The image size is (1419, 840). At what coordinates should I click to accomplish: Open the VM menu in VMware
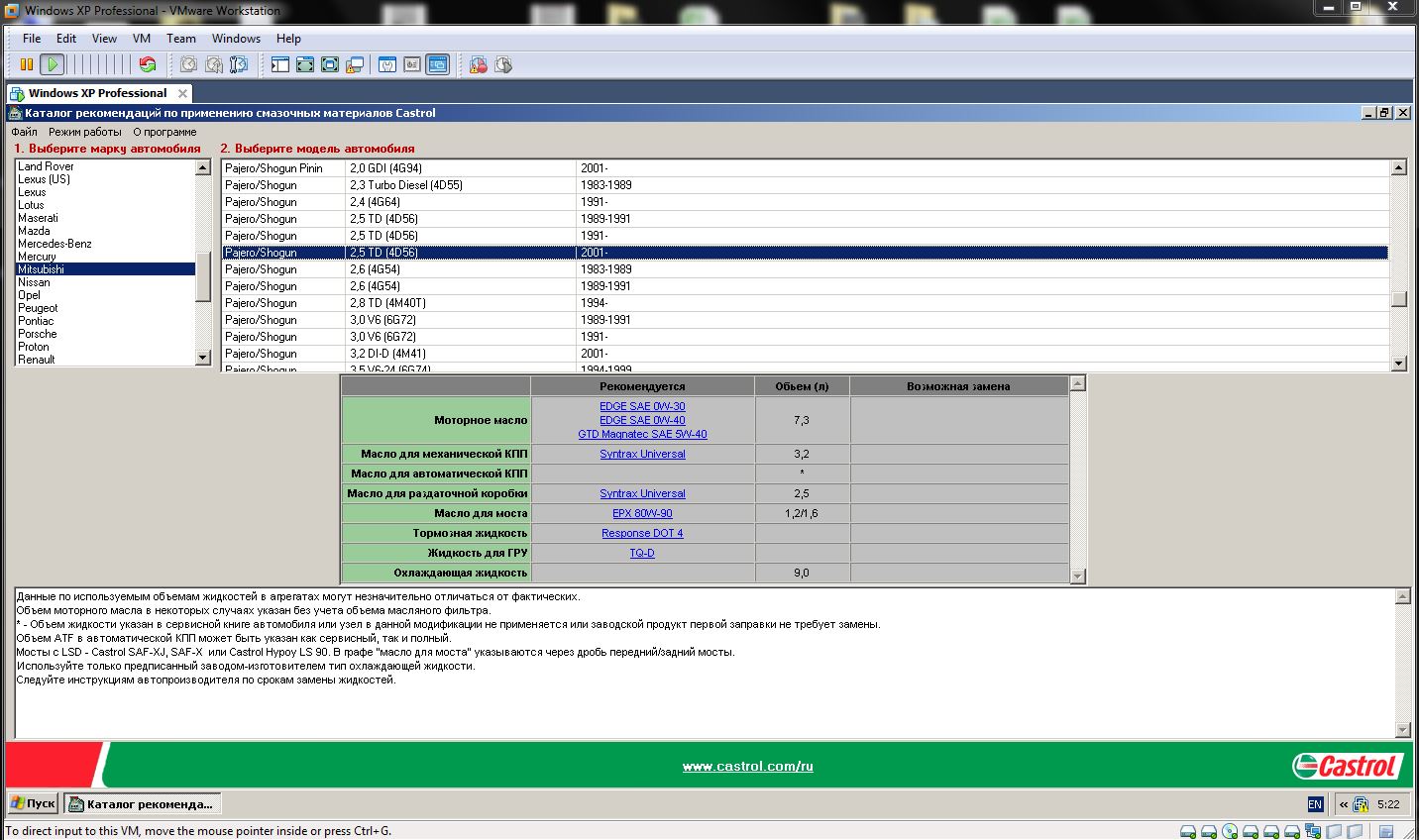tap(142, 39)
